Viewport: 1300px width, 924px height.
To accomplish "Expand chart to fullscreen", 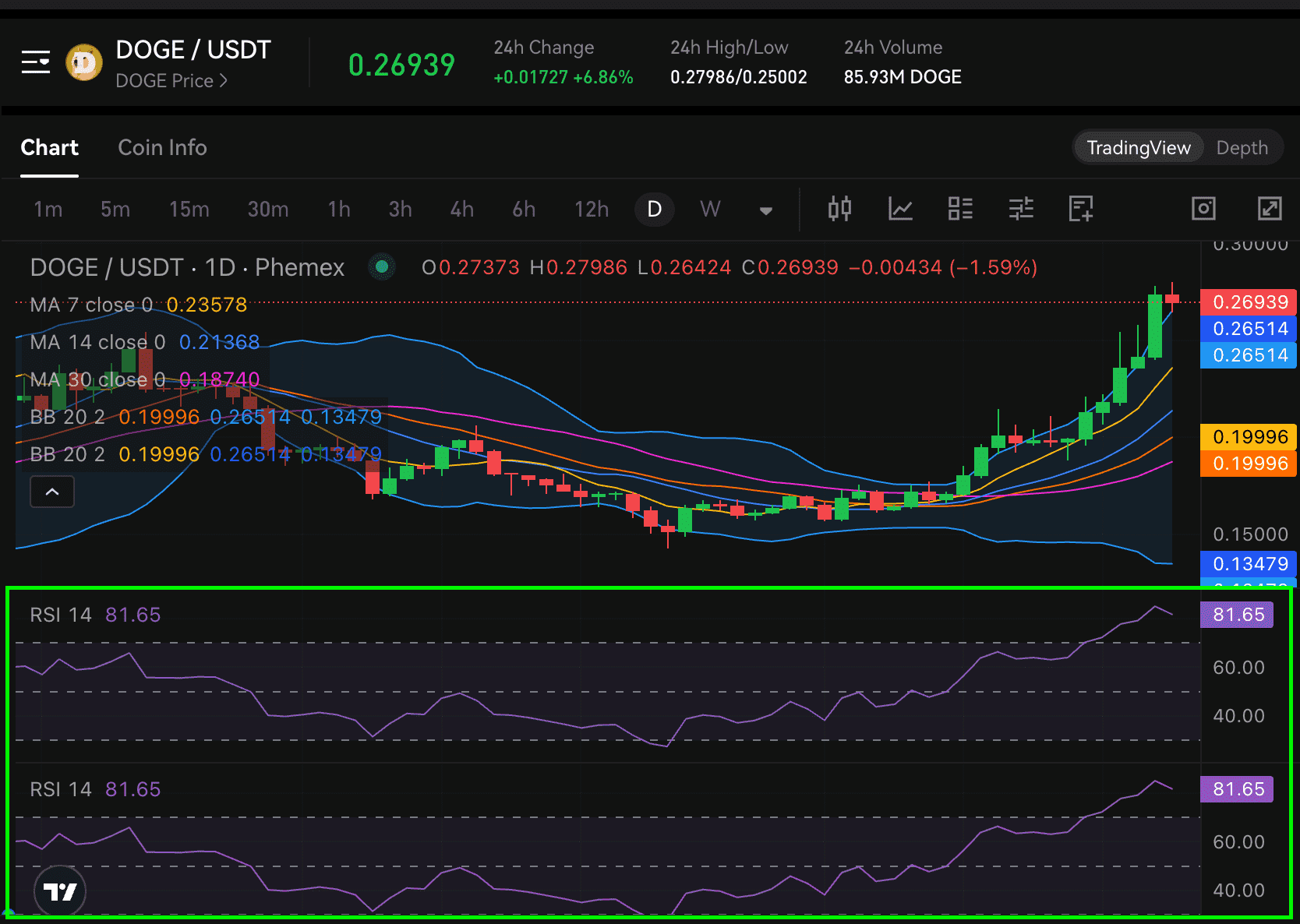I will click(1270, 209).
